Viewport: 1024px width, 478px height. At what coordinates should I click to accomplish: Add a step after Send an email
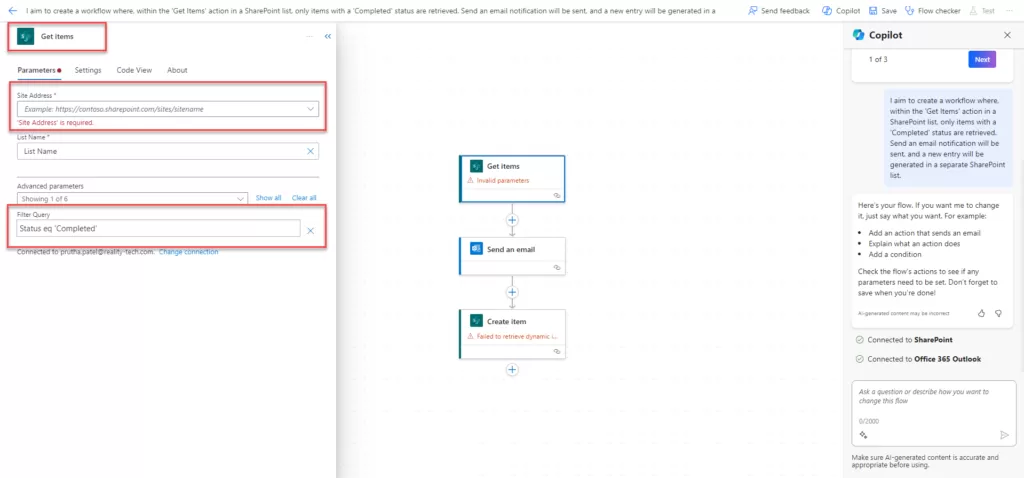(x=513, y=292)
